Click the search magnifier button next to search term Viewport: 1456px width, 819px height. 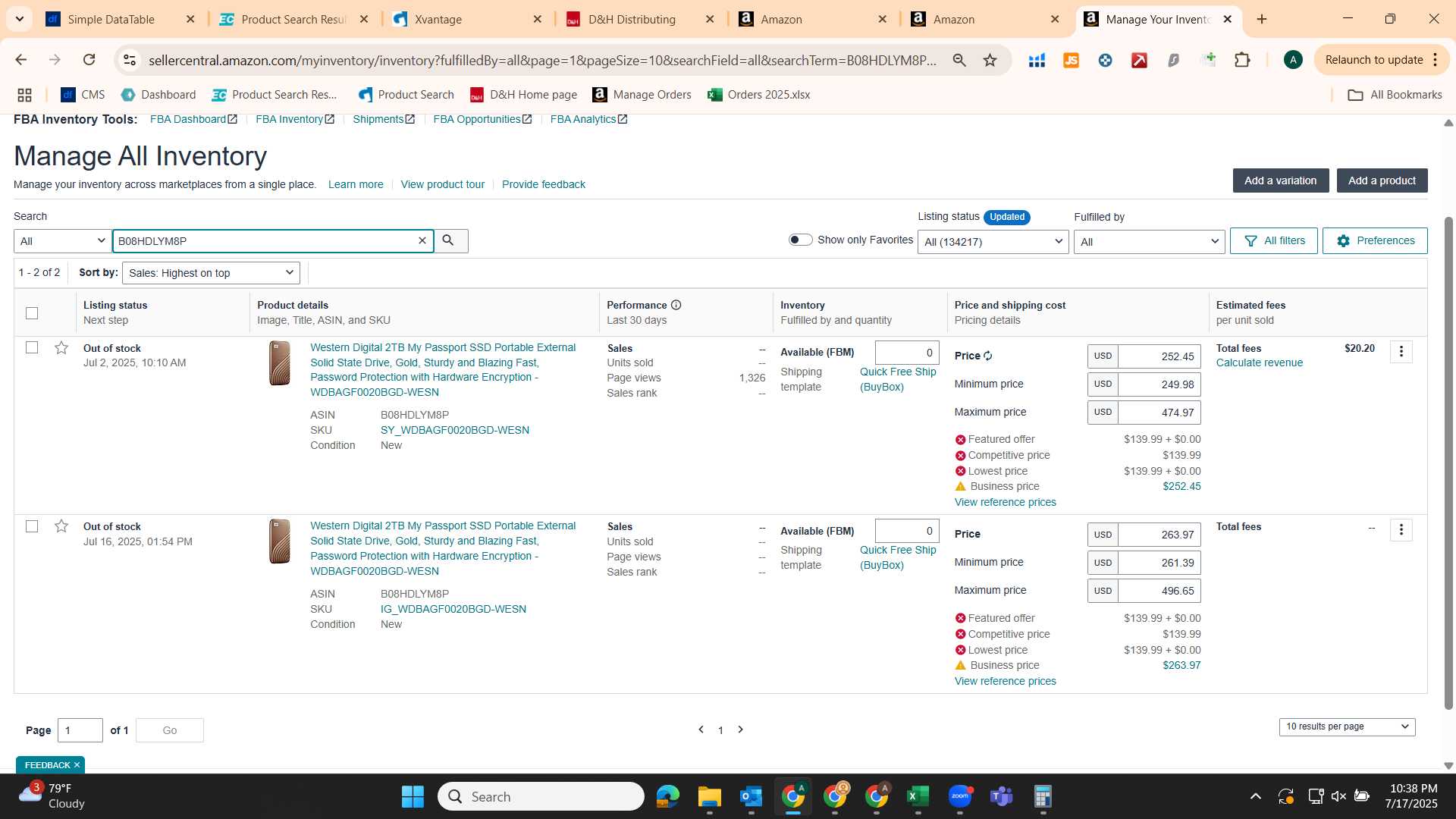450,241
